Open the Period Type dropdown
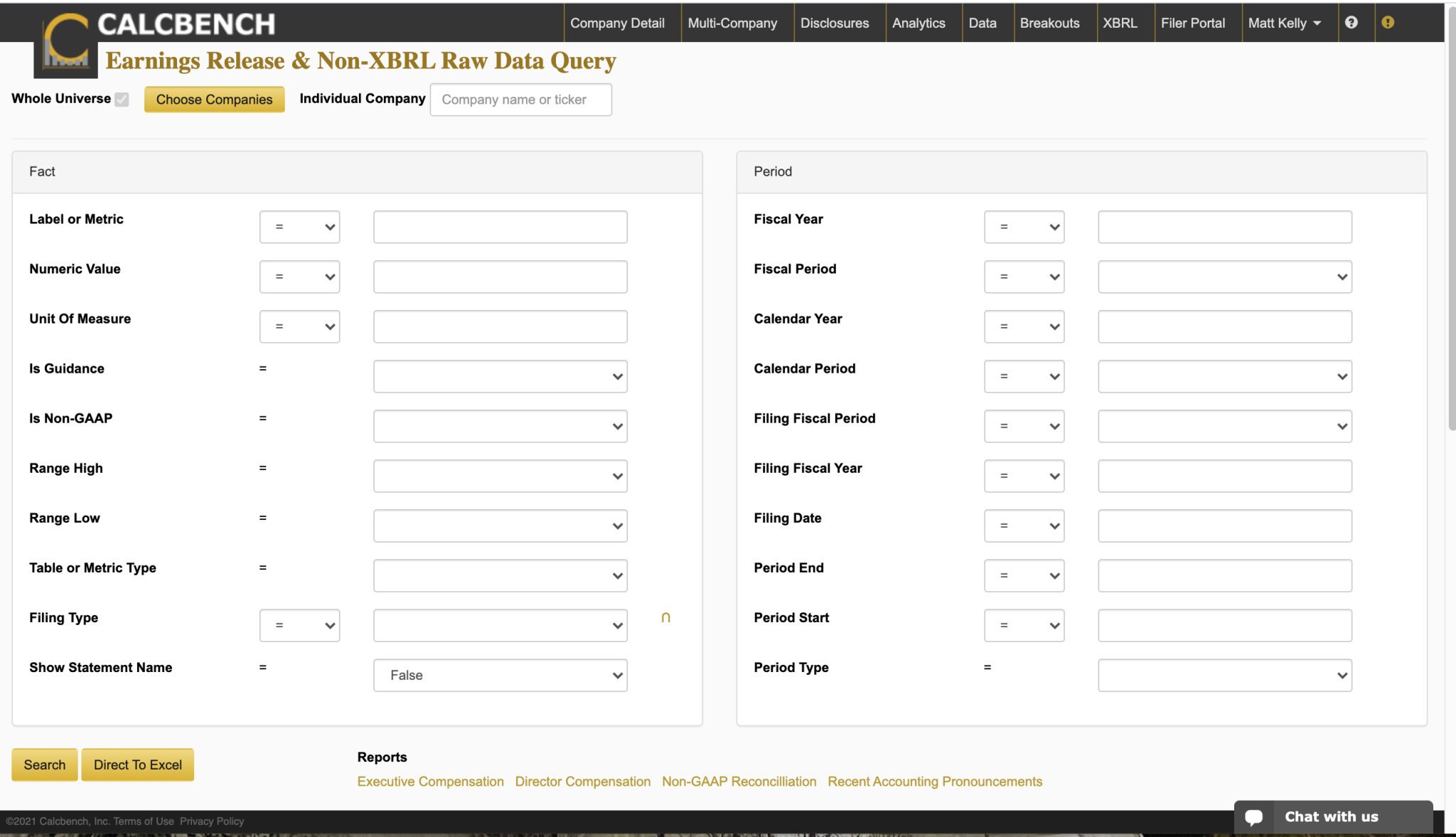This screenshot has width=1456, height=837. pos(1224,675)
